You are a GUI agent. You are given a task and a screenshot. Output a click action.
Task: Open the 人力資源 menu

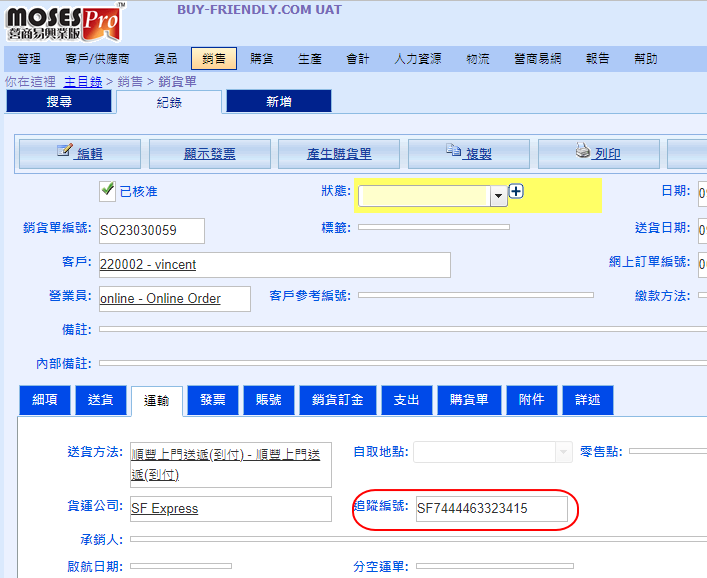pyautogui.click(x=418, y=59)
